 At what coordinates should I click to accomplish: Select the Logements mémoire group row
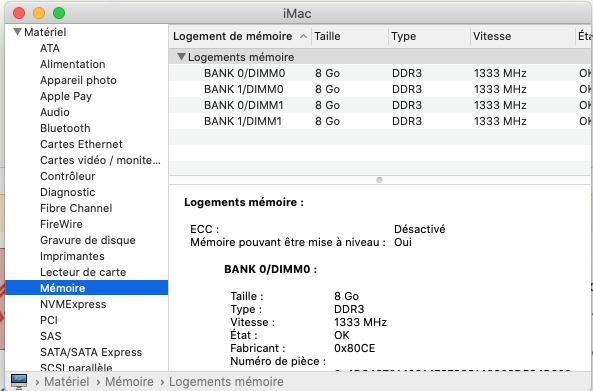(x=380, y=57)
